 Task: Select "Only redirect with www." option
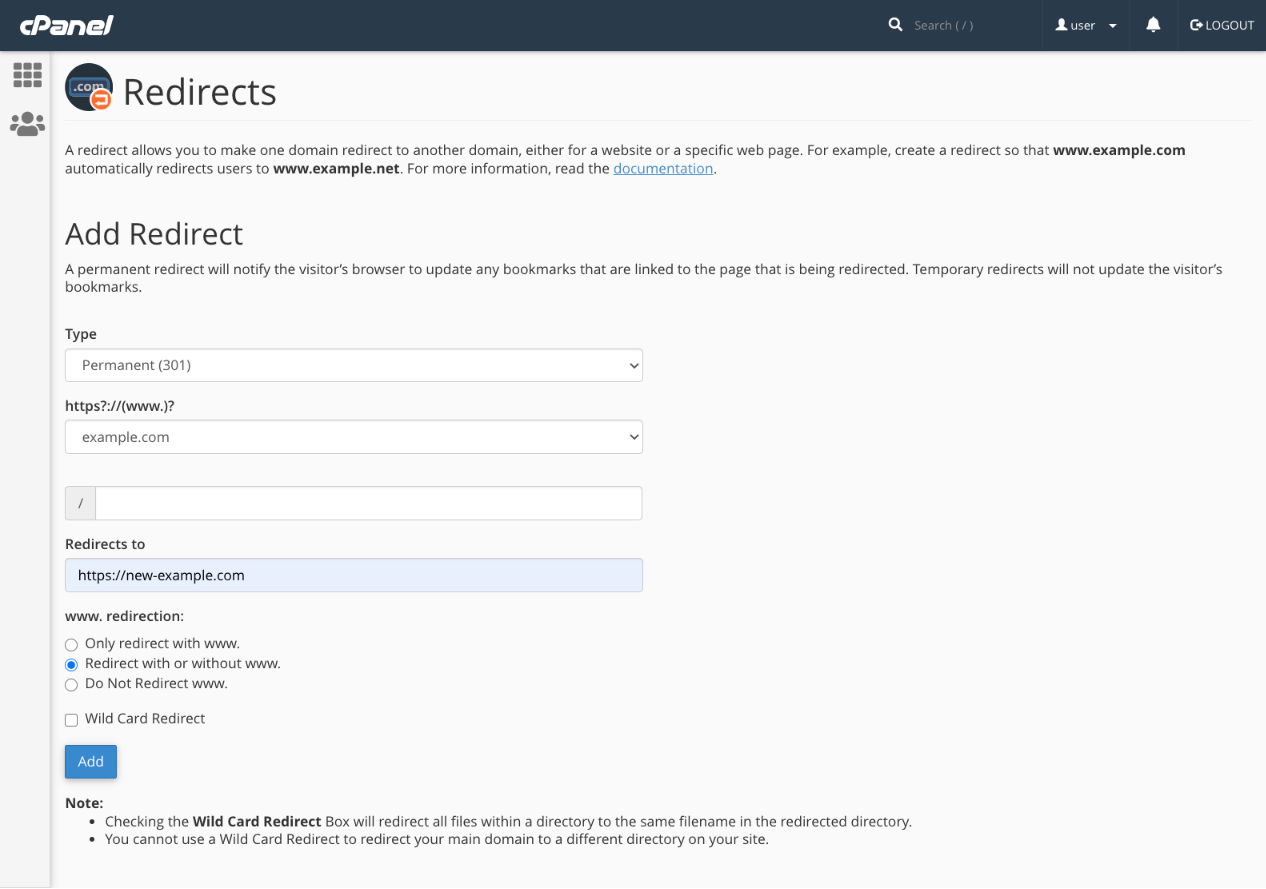click(x=71, y=645)
